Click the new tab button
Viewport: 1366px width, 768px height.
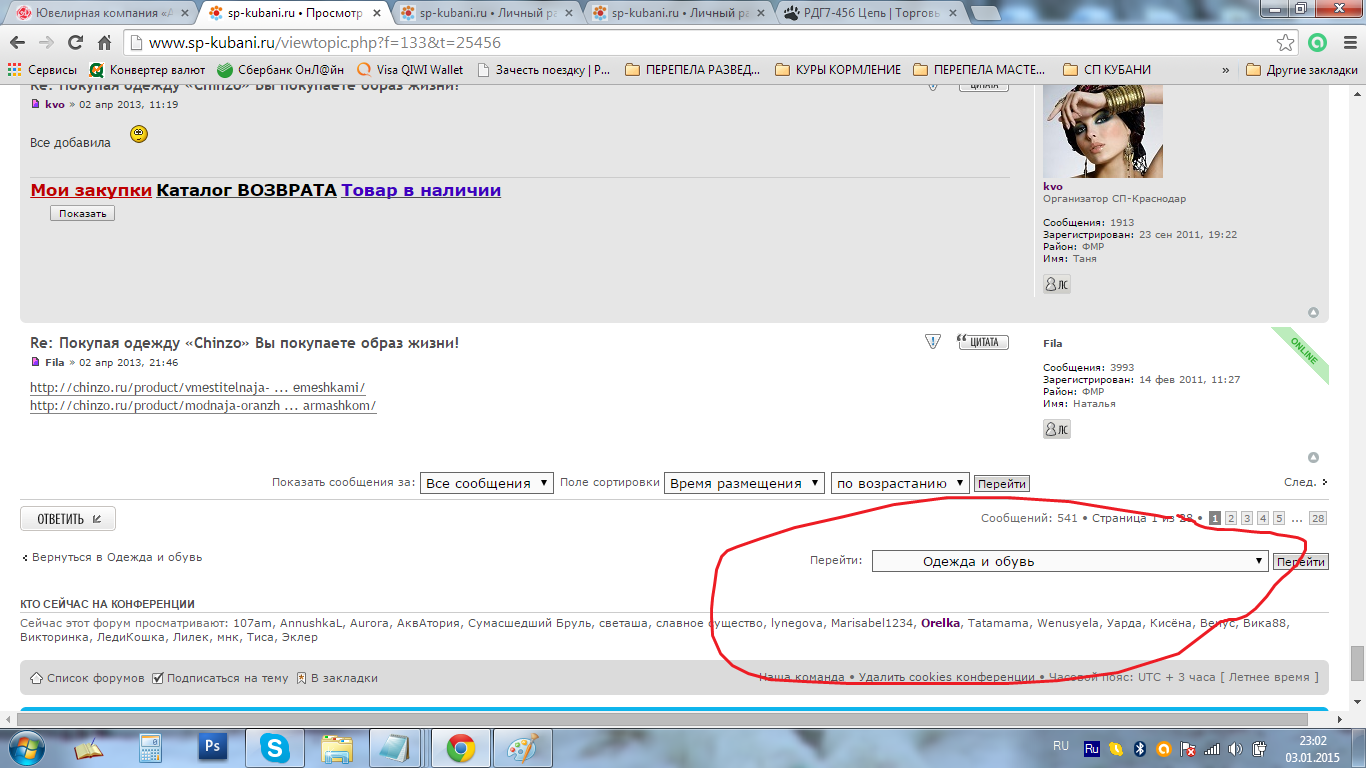pyautogui.click(x=986, y=14)
